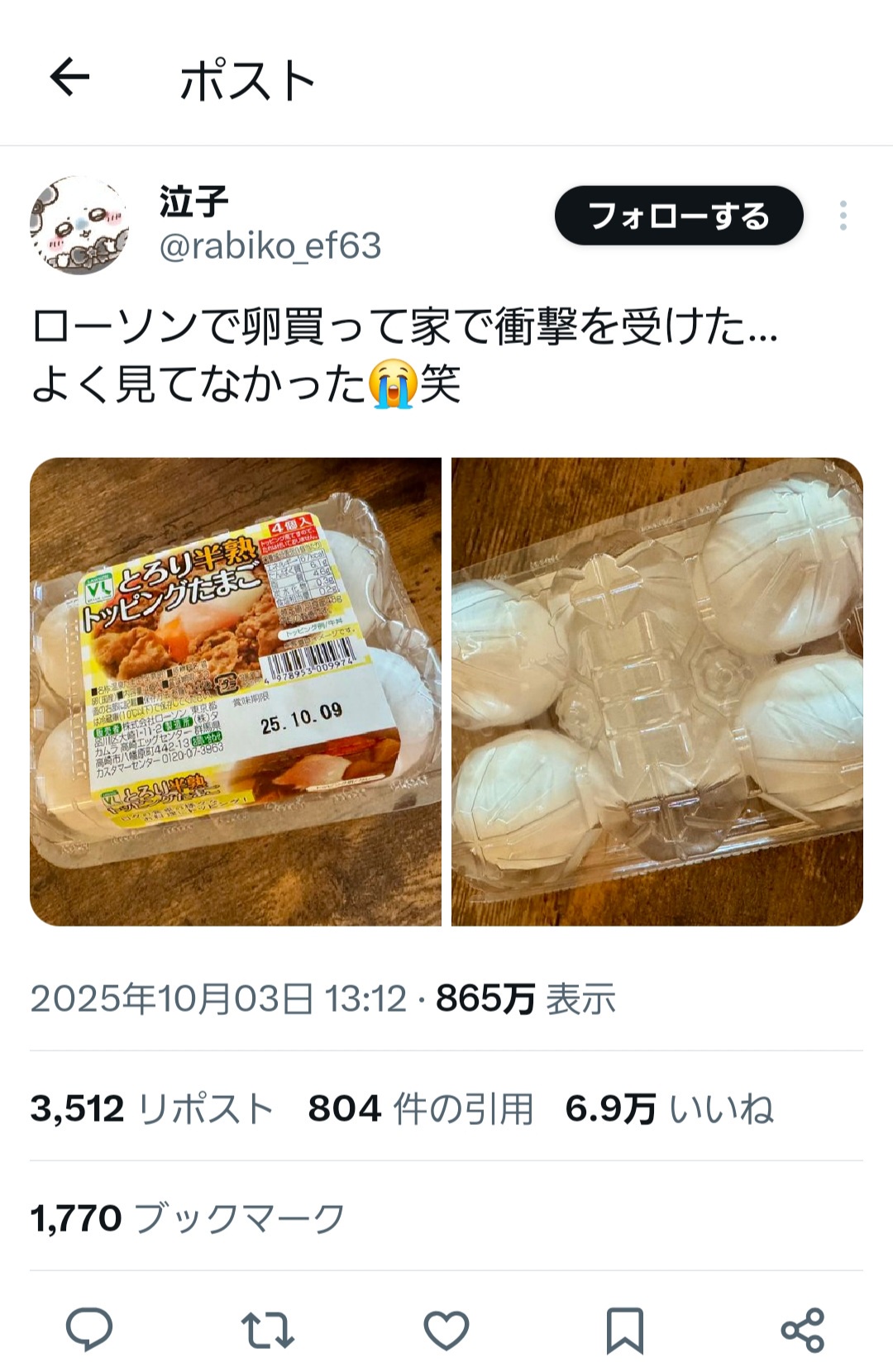Tap the repost arrows icon
The image size is (893, 1372).
pos(267,1330)
